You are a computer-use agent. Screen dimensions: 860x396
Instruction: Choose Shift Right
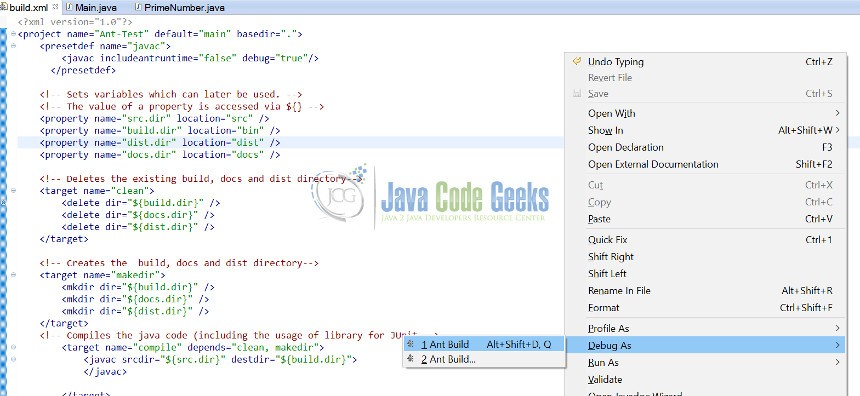pos(705,257)
